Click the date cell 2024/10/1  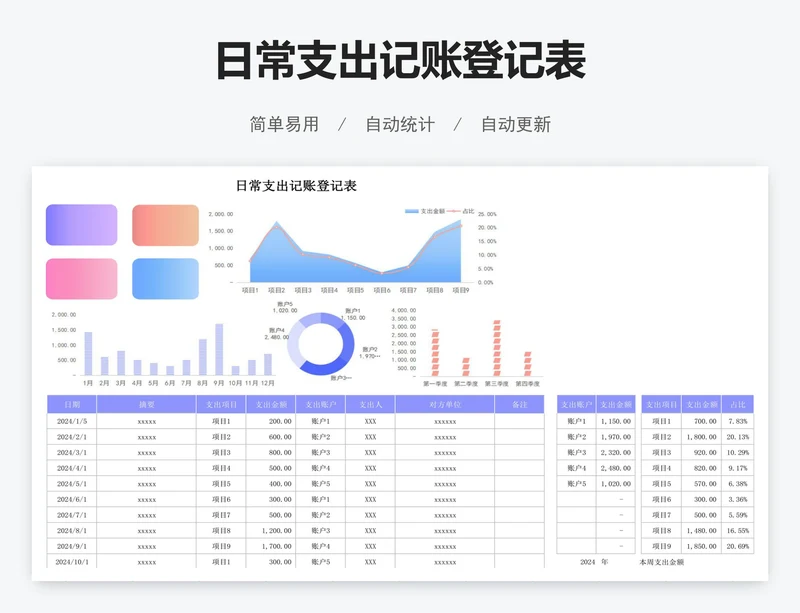(x=72, y=561)
